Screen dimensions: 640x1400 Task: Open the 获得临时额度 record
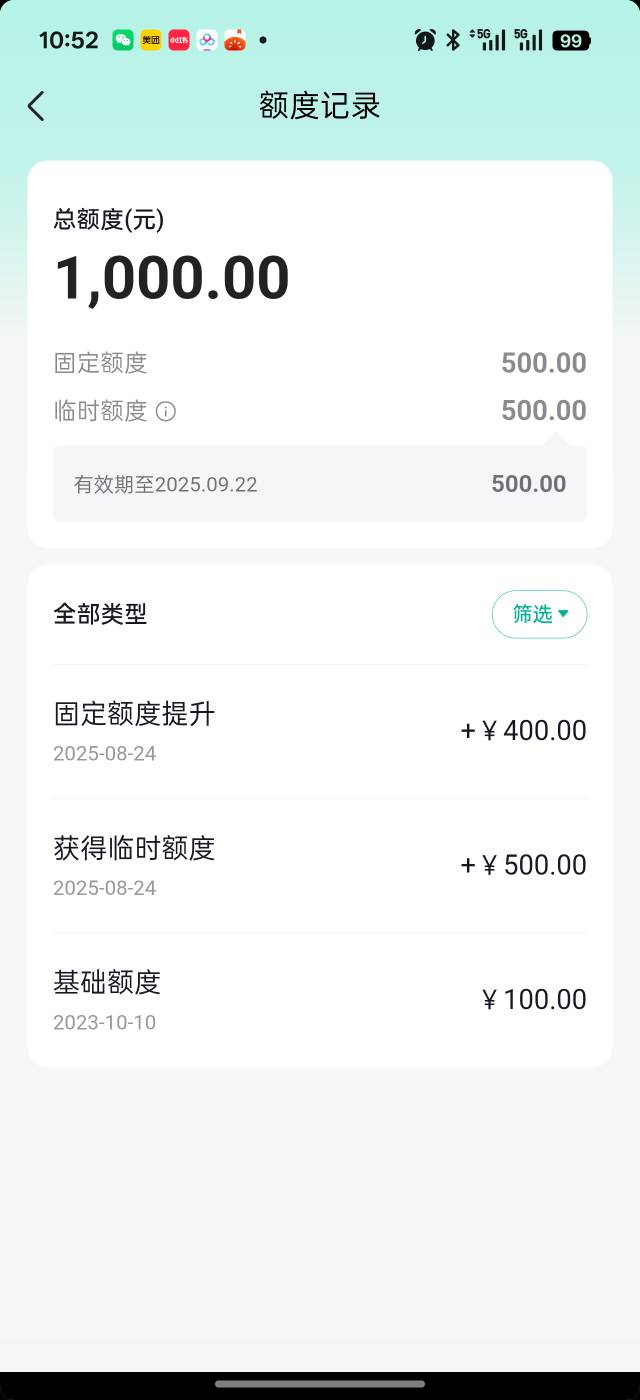click(320, 866)
